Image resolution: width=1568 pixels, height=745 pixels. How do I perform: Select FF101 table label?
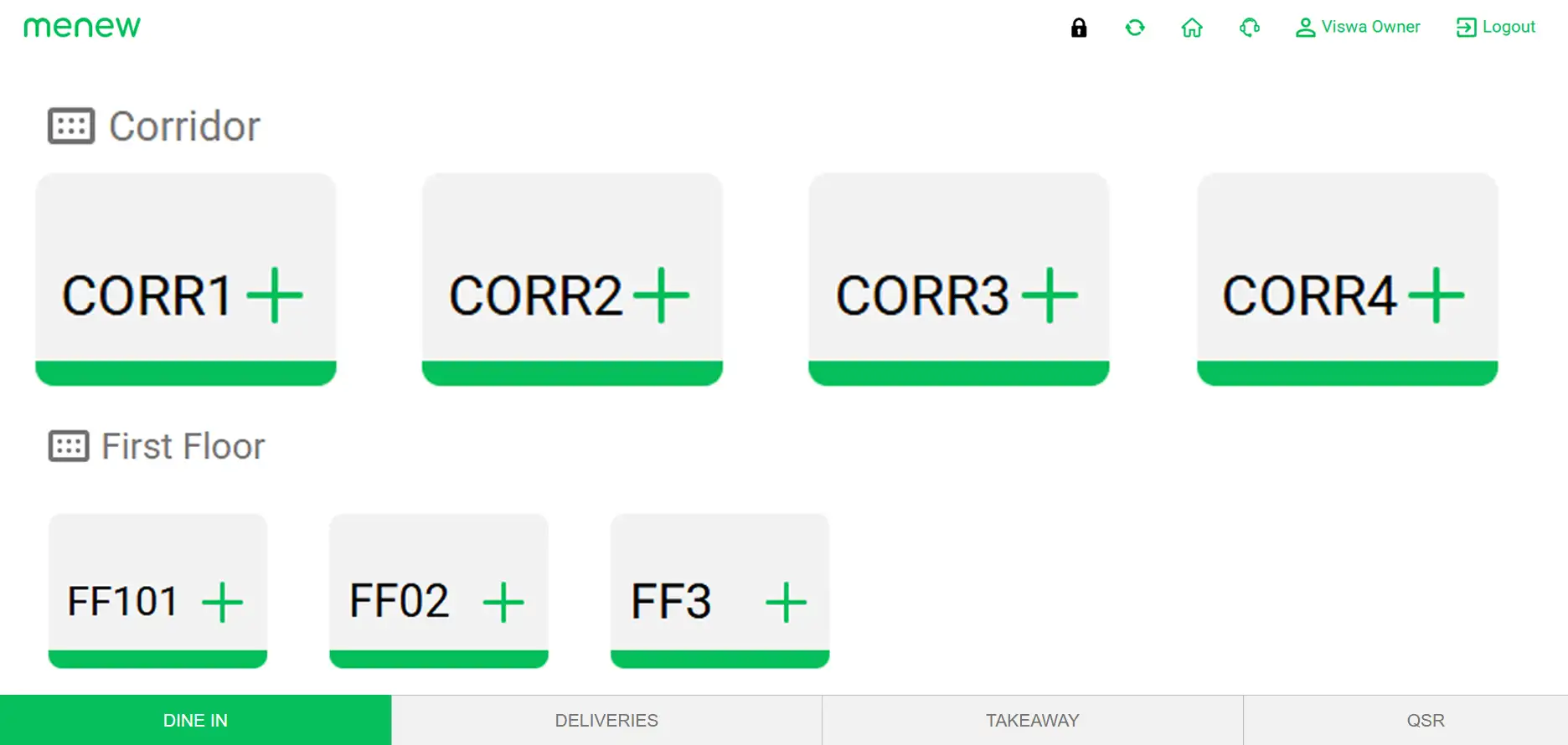tap(123, 601)
